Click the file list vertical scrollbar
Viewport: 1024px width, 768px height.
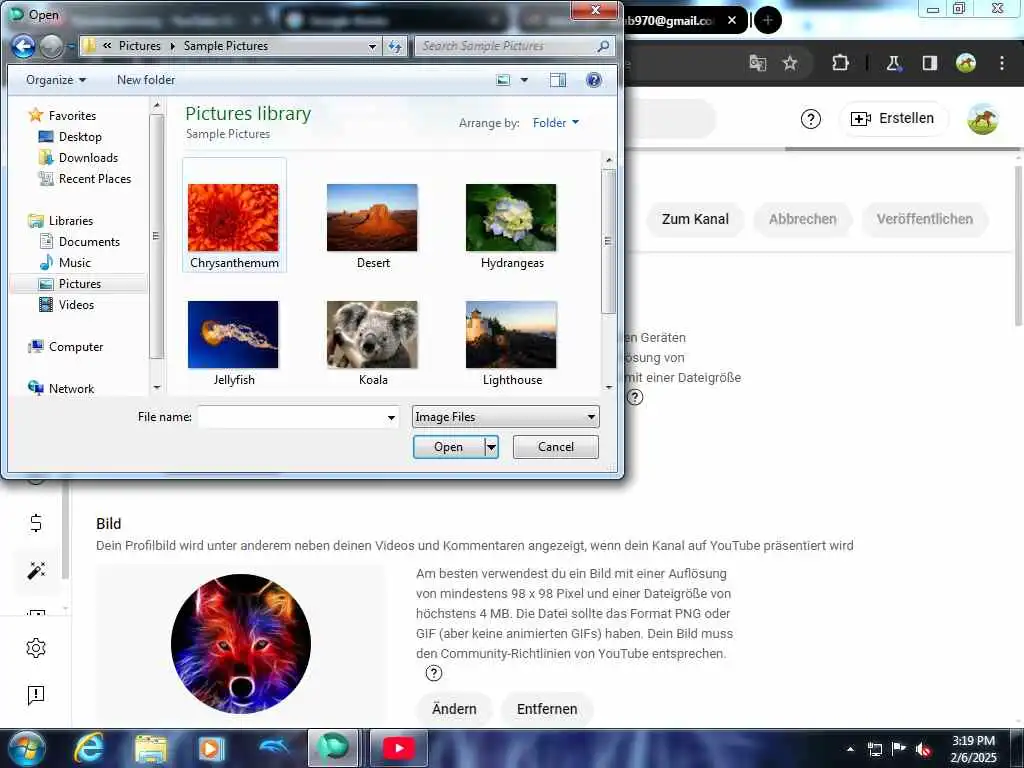tap(609, 242)
